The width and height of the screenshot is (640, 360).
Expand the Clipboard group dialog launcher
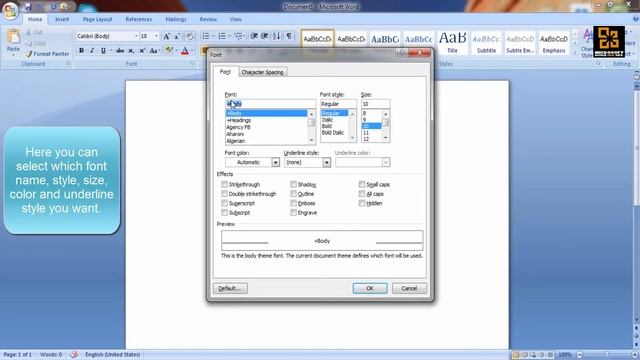68,64
